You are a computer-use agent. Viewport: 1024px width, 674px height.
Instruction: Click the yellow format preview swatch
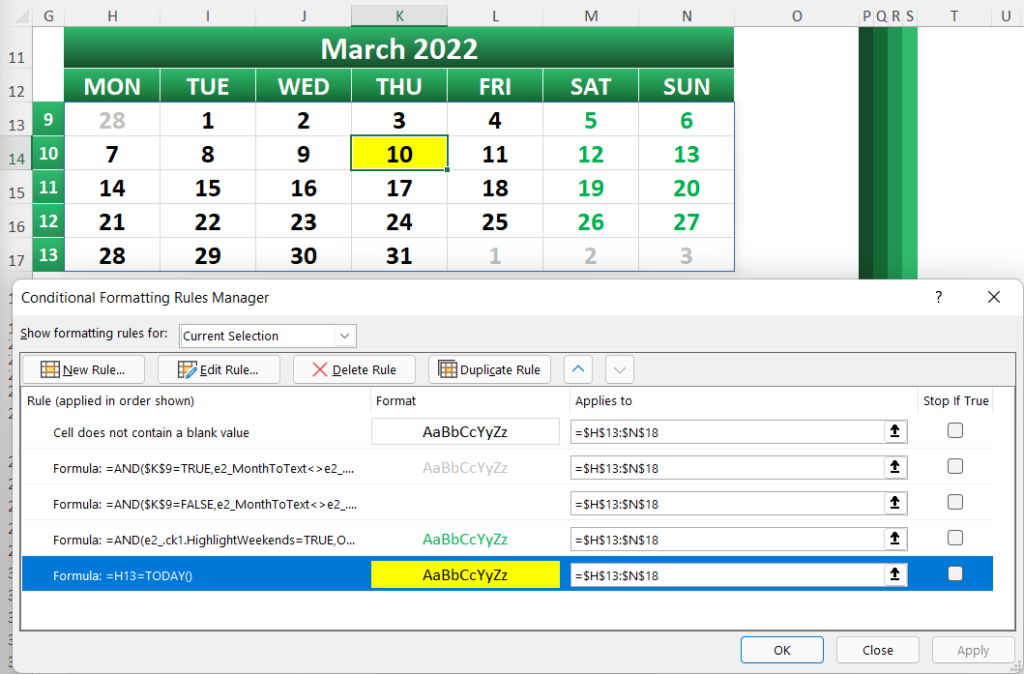point(465,575)
